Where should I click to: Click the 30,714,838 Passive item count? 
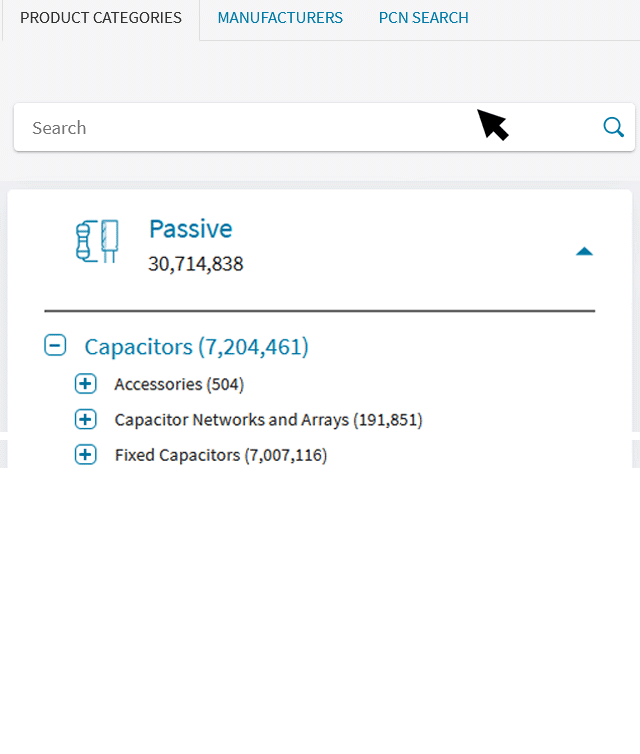(196, 264)
